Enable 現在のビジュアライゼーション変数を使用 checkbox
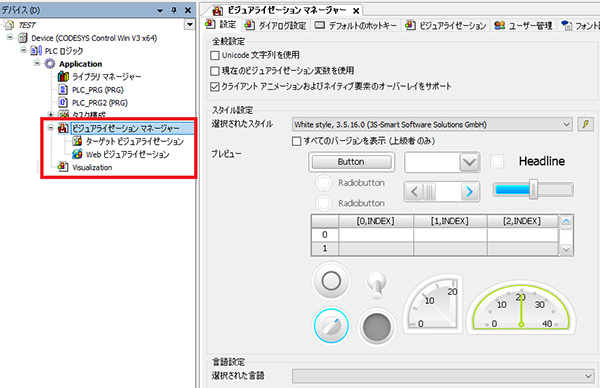This screenshot has width=600, height=388. pyautogui.click(x=215, y=71)
